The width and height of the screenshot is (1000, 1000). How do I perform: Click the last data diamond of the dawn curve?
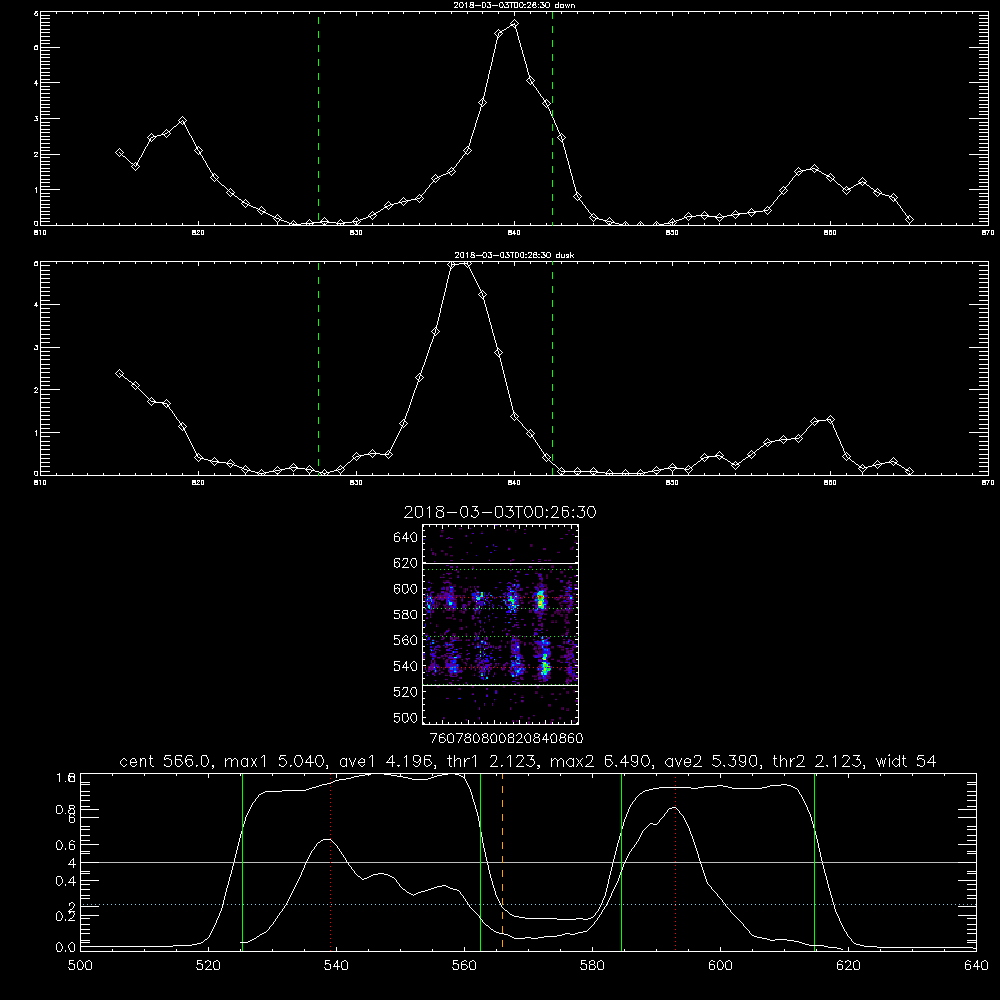909,219
